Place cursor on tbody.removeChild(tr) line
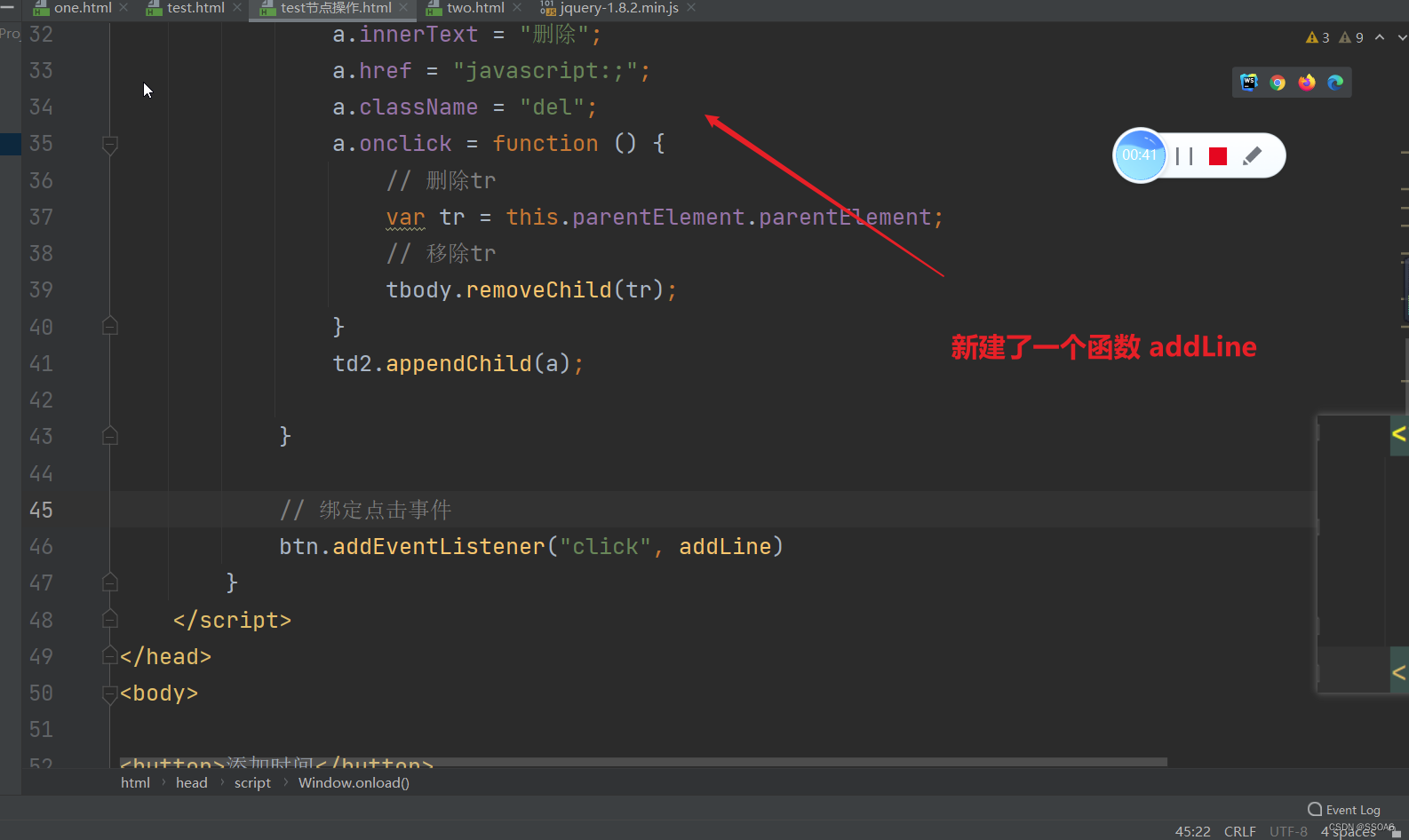 click(531, 290)
